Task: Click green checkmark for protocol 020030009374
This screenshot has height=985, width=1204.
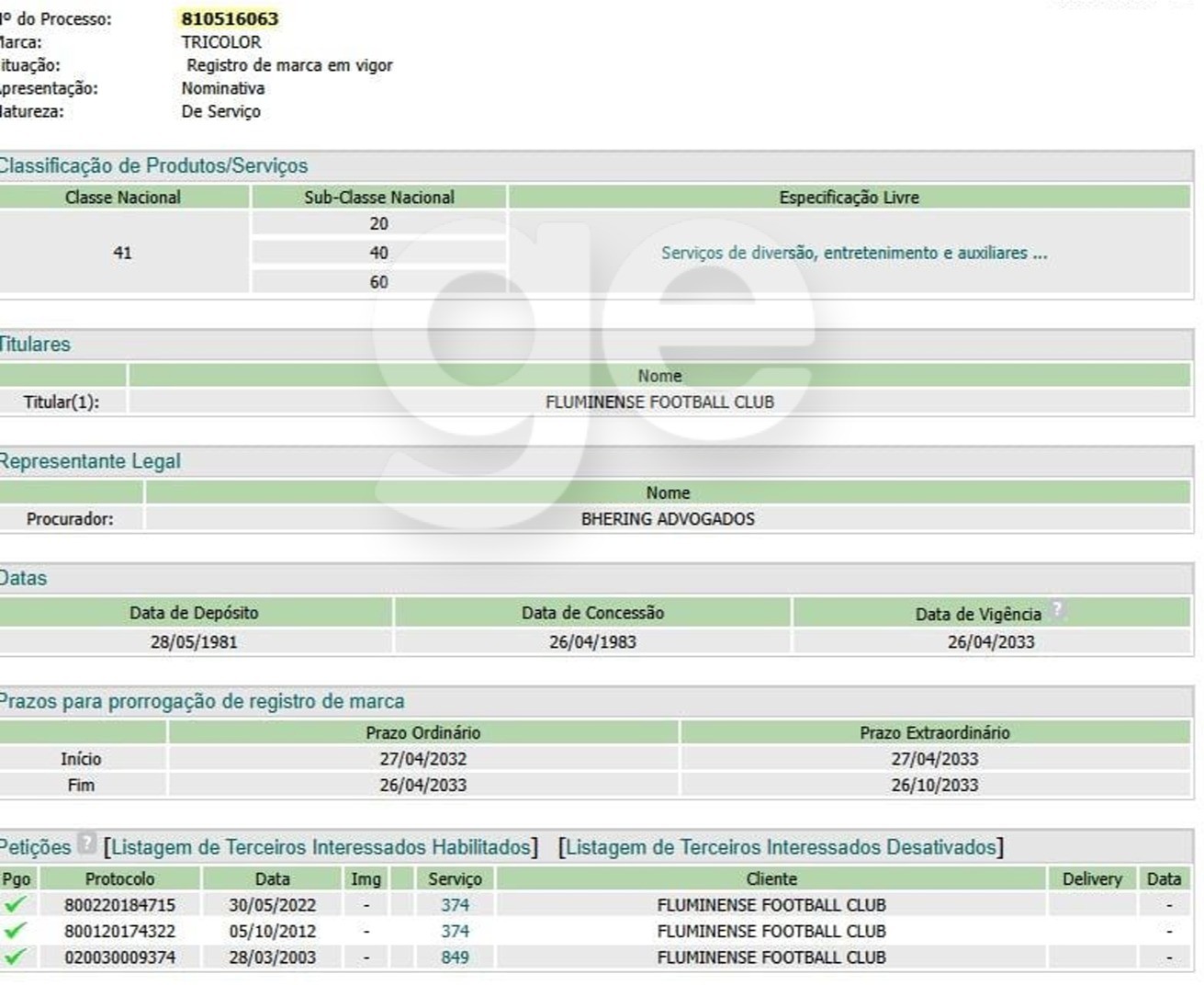Action: (x=15, y=957)
